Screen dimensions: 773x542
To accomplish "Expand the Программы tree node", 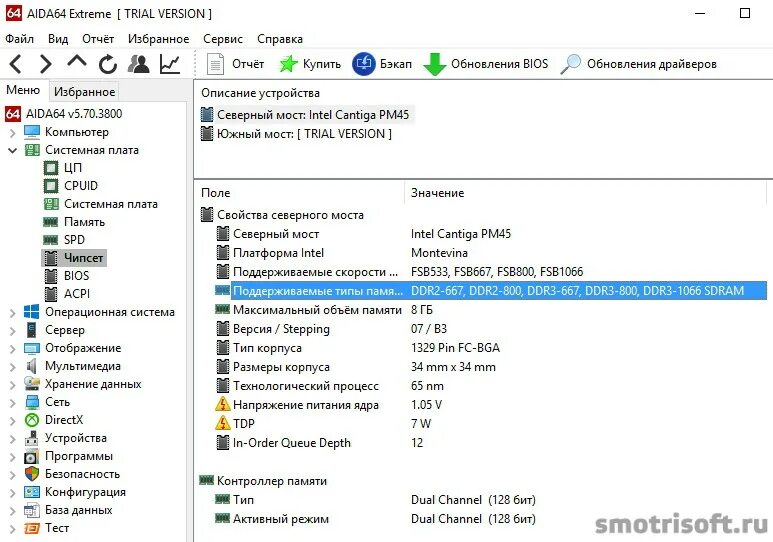I will 13,457.
